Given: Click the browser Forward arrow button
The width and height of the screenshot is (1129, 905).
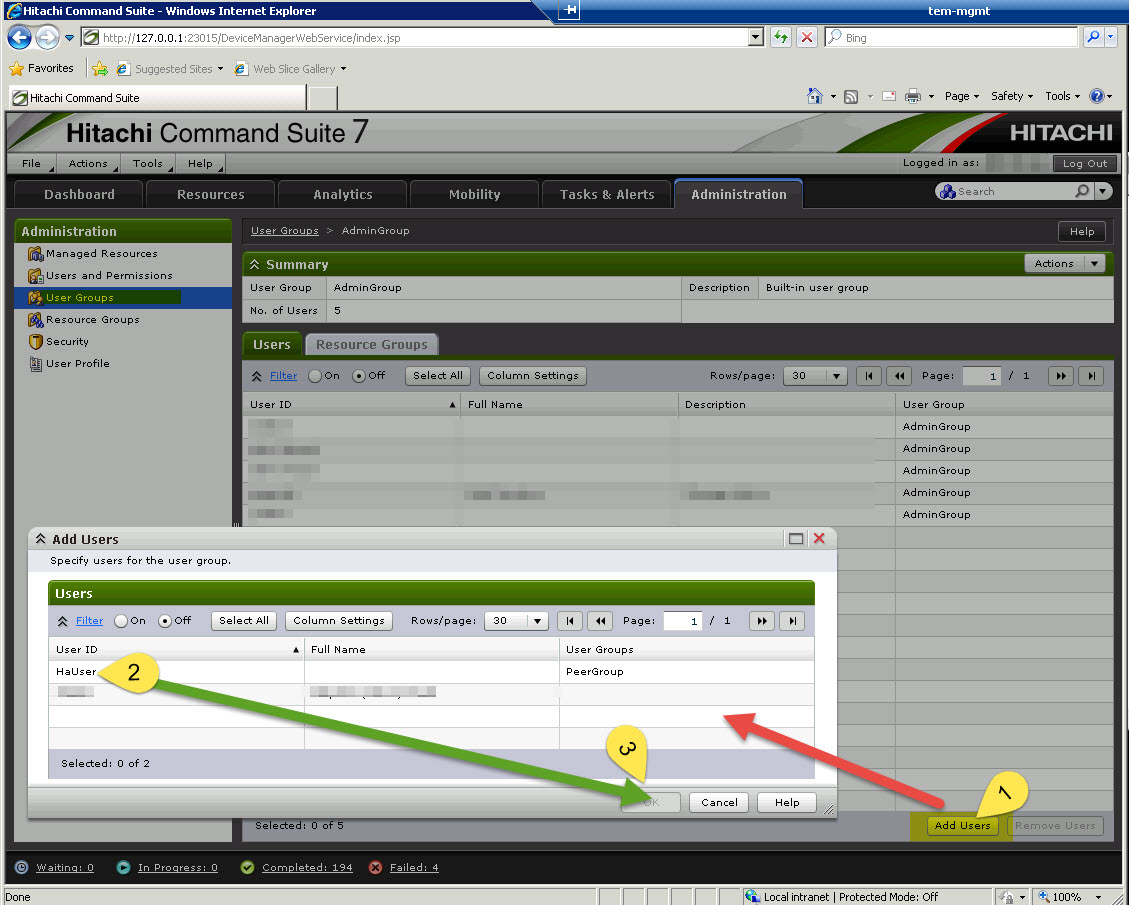Looking at the screenshot, I should (x=48, y=37).
